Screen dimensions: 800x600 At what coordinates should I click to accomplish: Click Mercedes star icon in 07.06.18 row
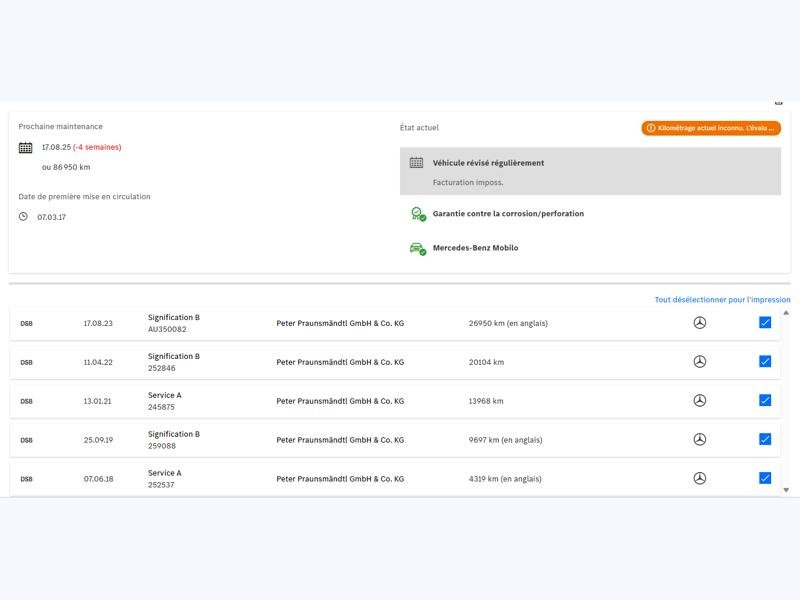coord(700,479)
